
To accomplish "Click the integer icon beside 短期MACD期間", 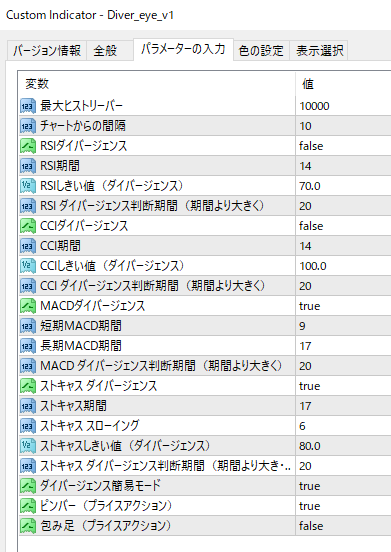I will point(28,326).
